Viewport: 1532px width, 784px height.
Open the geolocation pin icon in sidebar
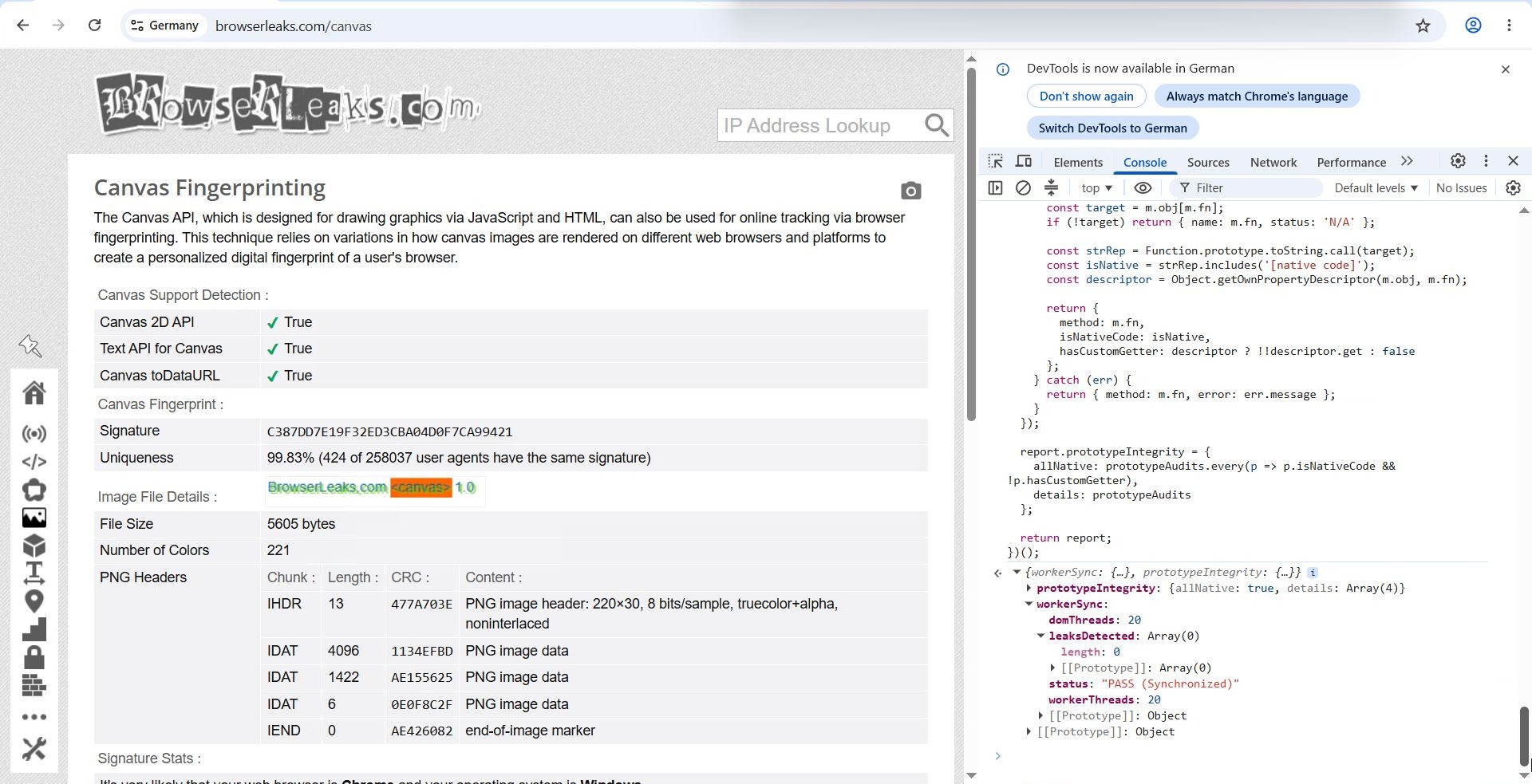click(34, 601)
